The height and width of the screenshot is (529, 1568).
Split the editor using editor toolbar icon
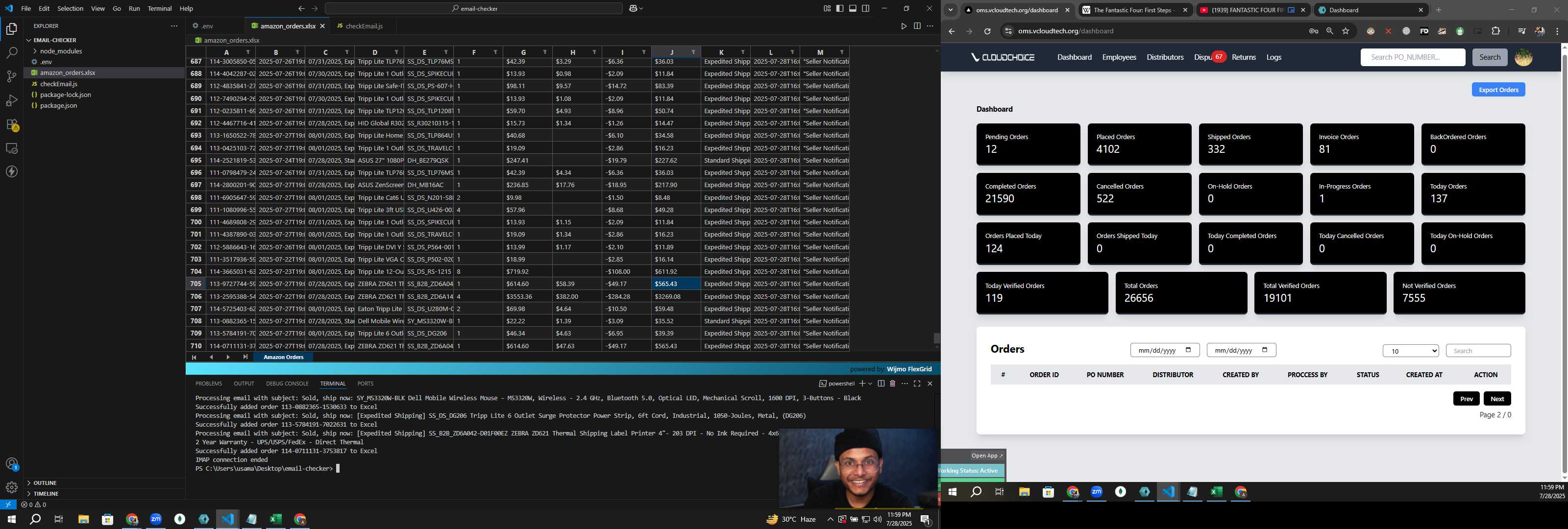click(x=917, y=26)
